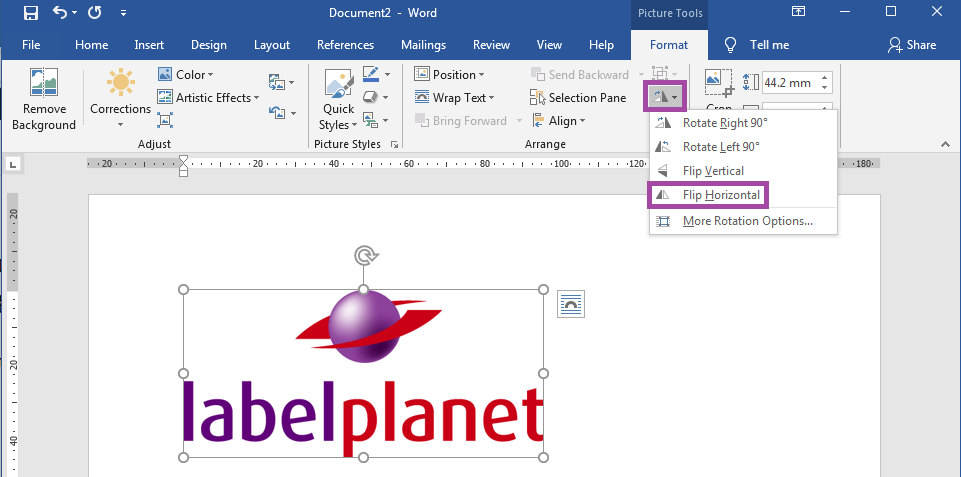The width and height of the screenshot is (961, 477).
Task: Click the Selection Pane button
Action: [578, 97]
